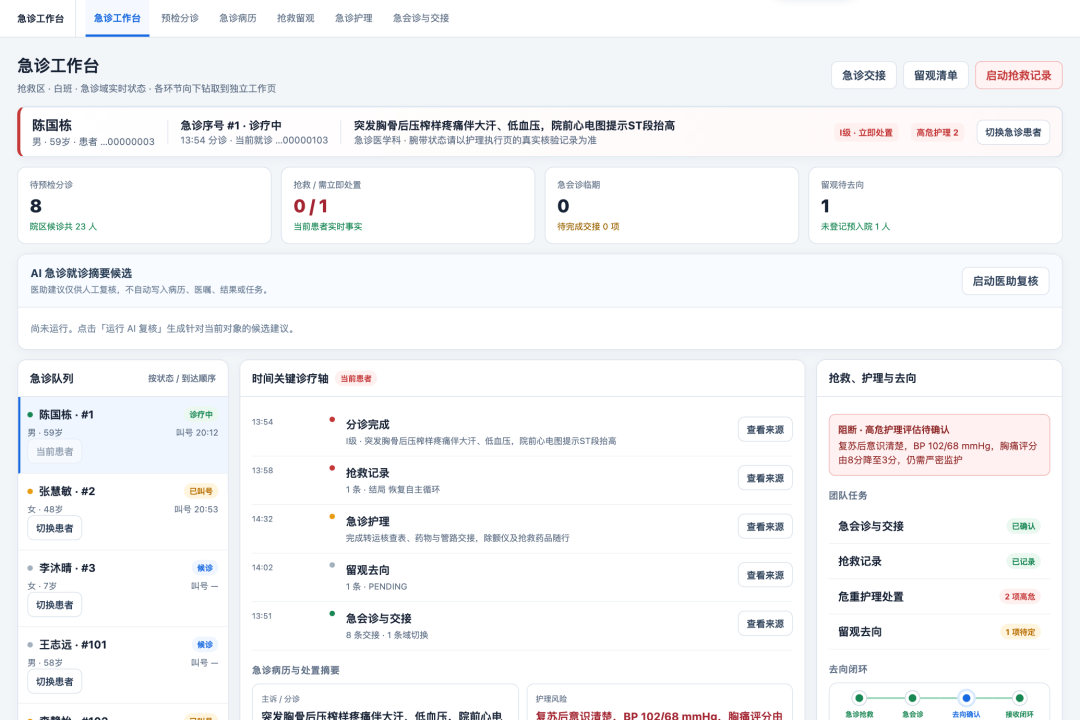Image resolution: width=1080 pixels, height=720 pixels.
Task: Click the 待预检分诊 stat card
Action: tap(144, 205)
